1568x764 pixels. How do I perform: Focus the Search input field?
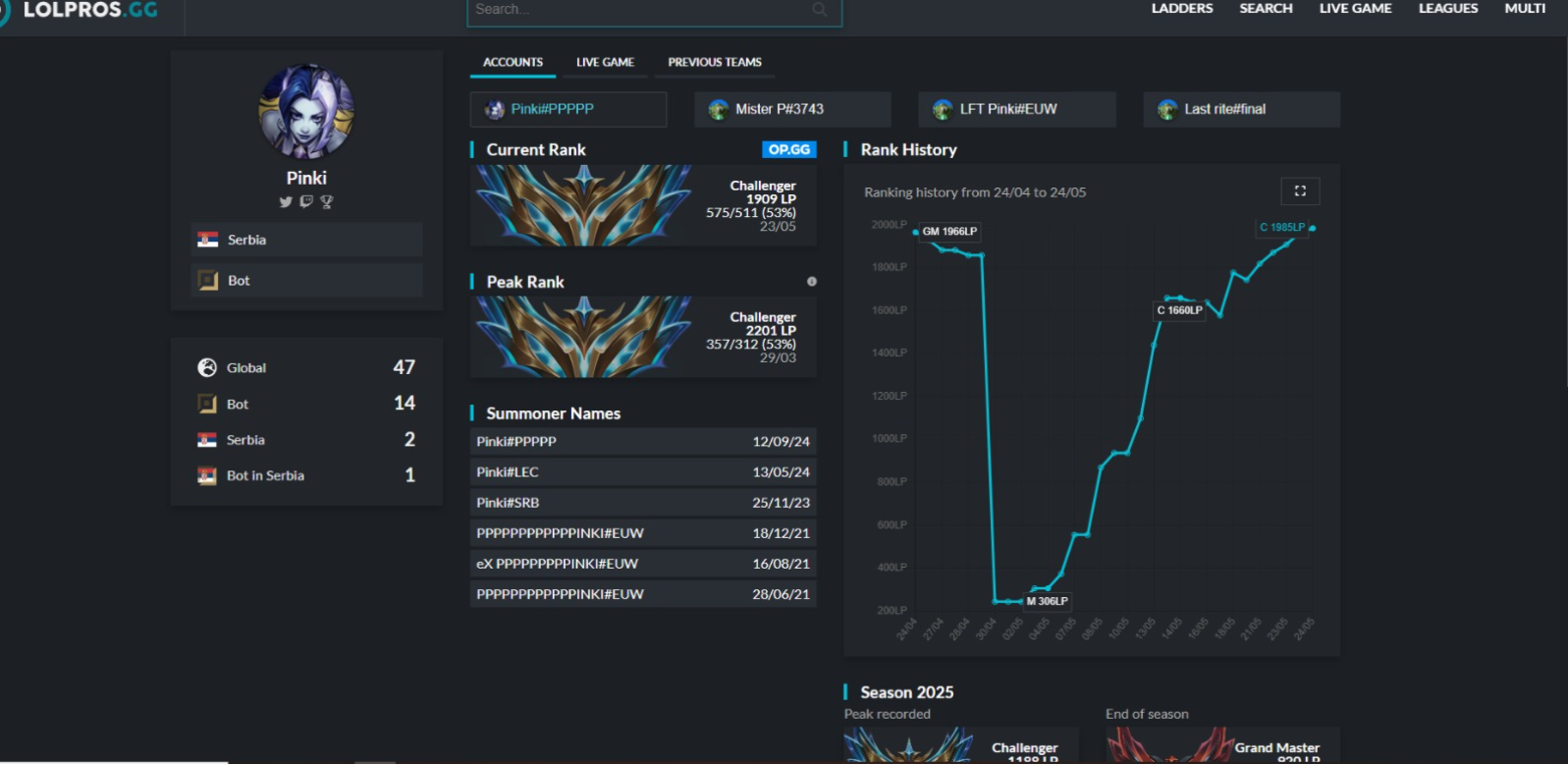tap(654, 10)
